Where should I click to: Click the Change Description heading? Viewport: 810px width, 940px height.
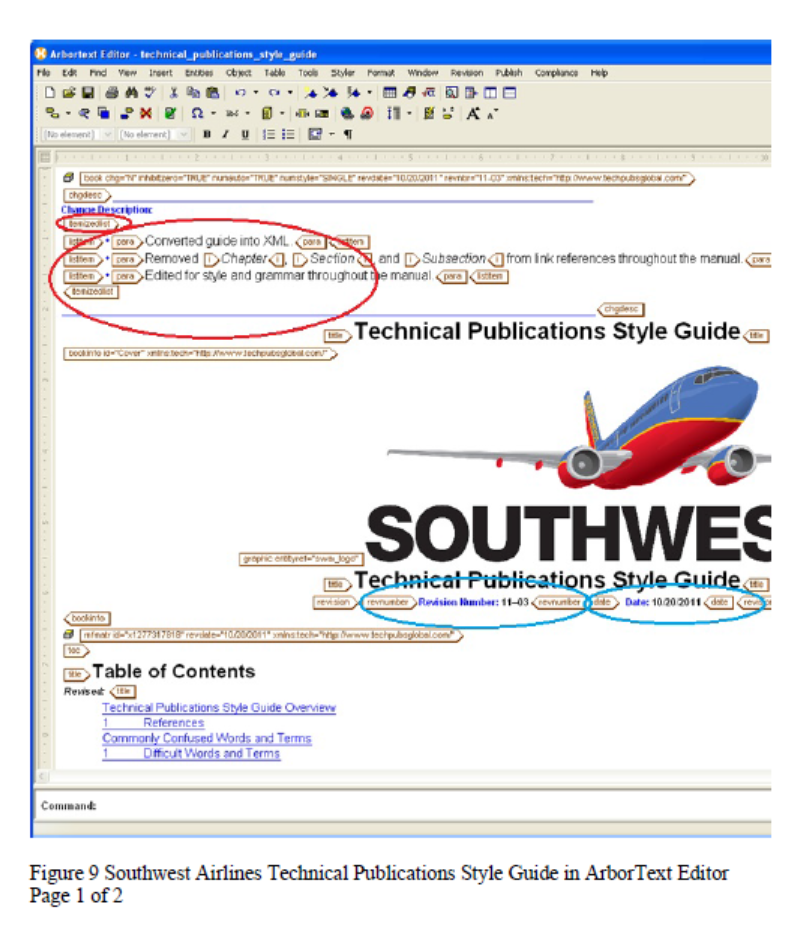(x=107, y=210)
